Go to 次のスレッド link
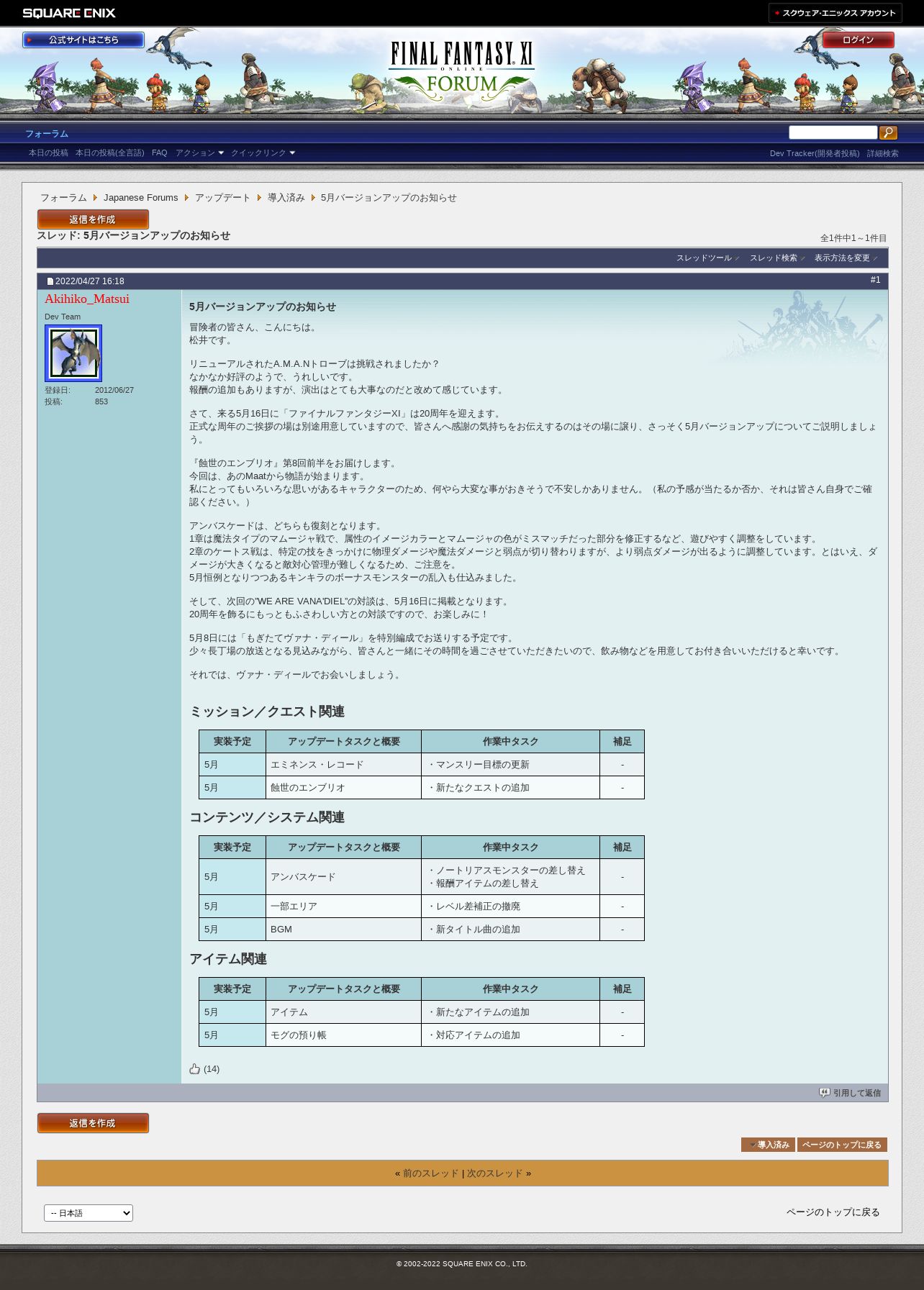This screenshot has height=1290, width=924. [x=495, y=1173]
